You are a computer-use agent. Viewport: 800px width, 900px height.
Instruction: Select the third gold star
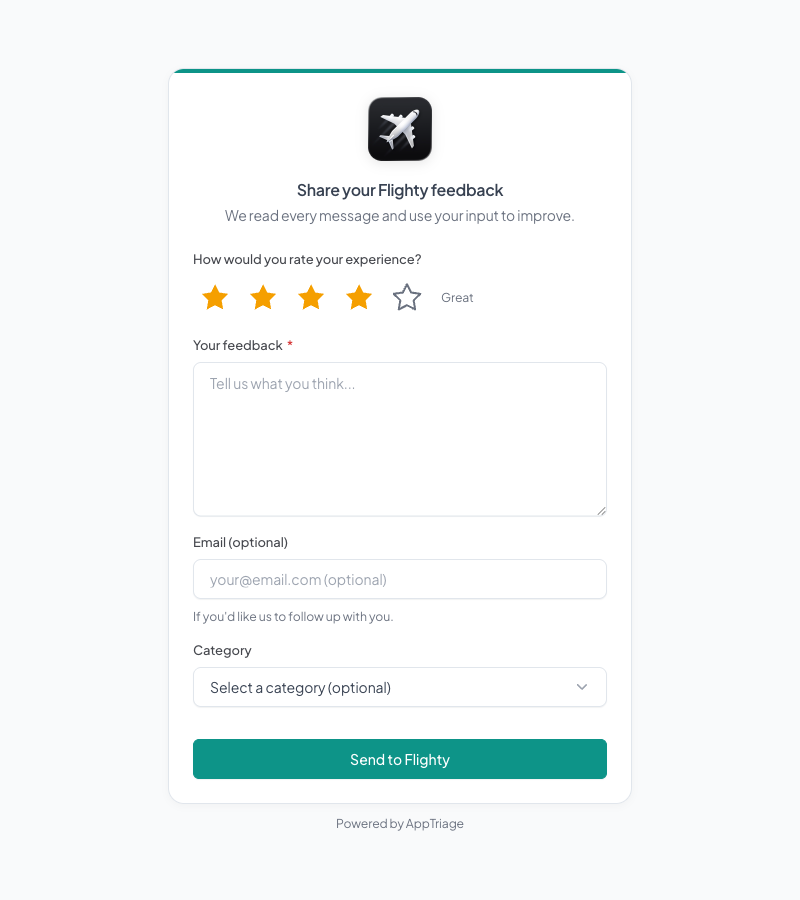[310, 297]
